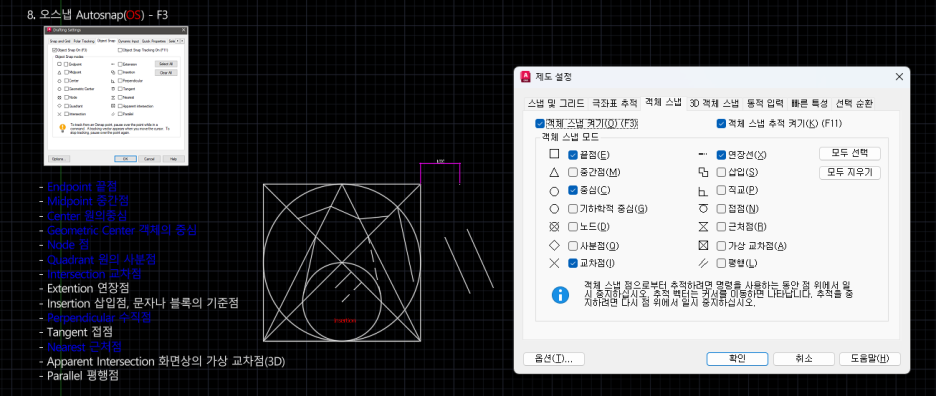Screen dimensions: 936x396
Task: Click the text 'Parallel 평행점'
Action: [82, 376]
